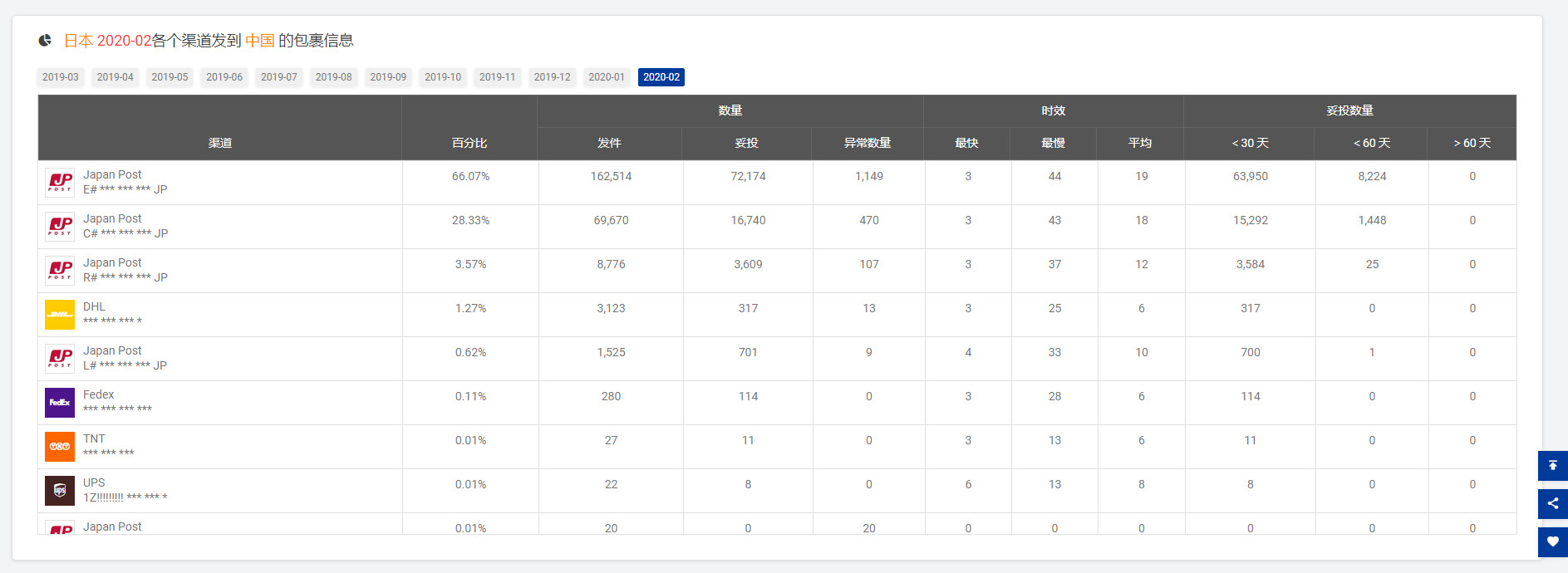Screen dimensions: 1568x573
Task: Click the Fedex carrier logo
Action: [x=60, y=403]
